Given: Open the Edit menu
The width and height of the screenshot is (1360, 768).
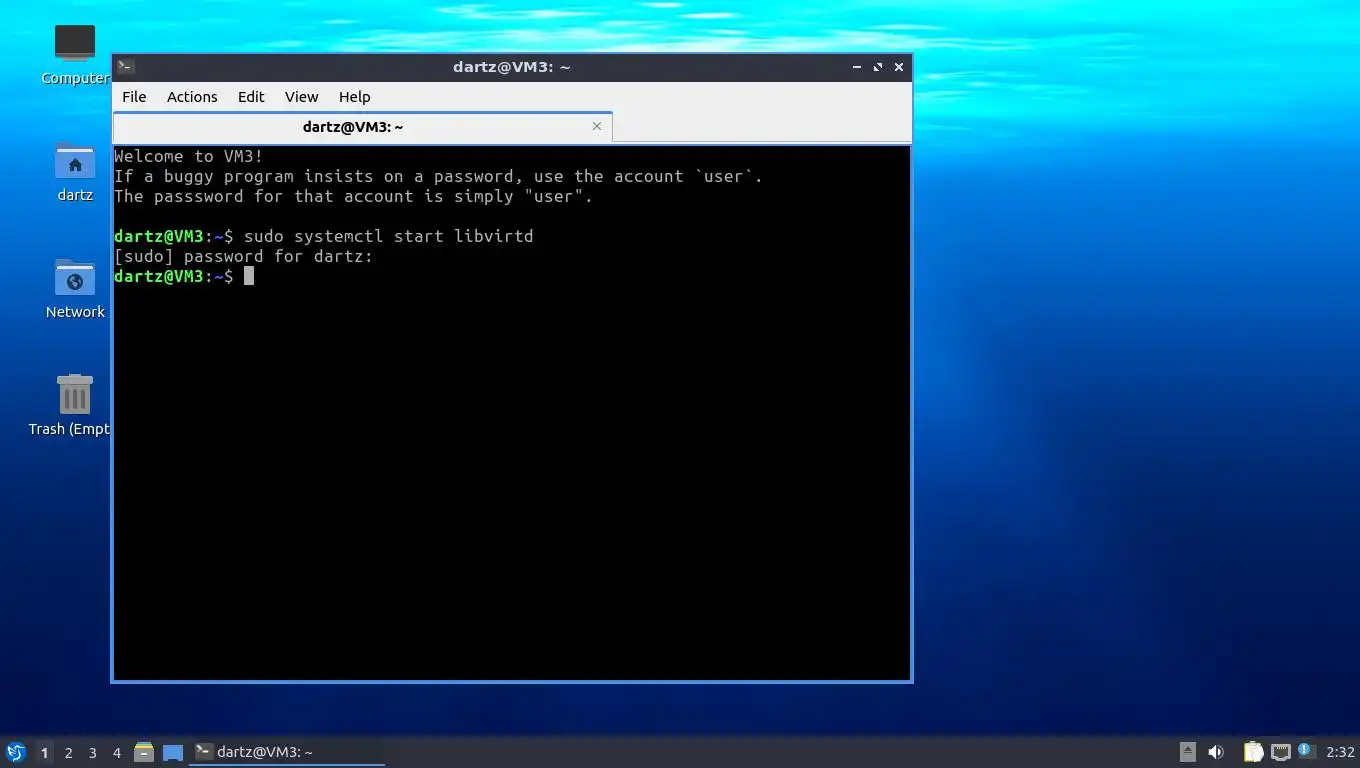Looking at the screenshot, I should (251, 97).
